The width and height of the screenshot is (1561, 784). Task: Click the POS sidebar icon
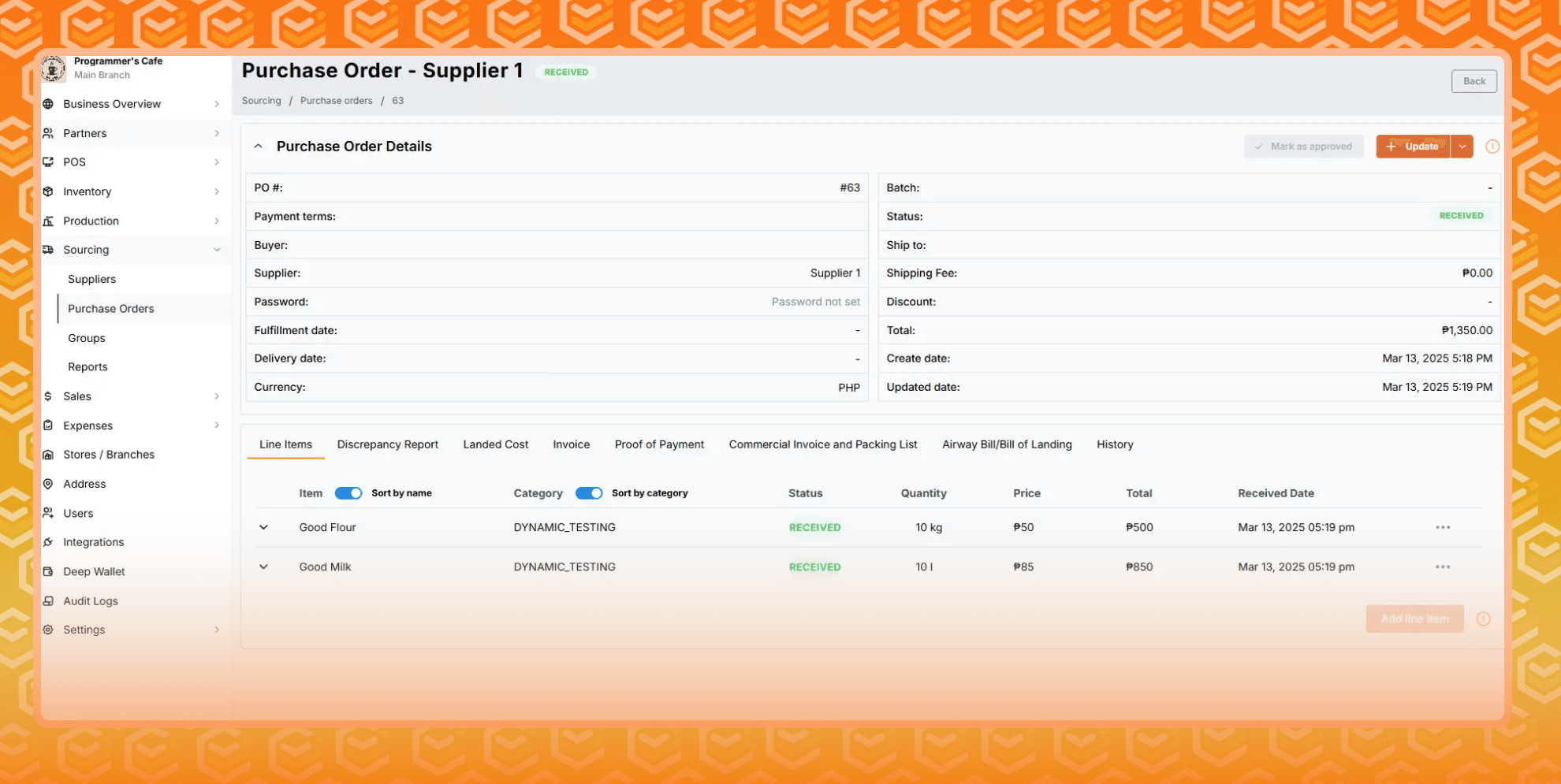tap(48, 162)
